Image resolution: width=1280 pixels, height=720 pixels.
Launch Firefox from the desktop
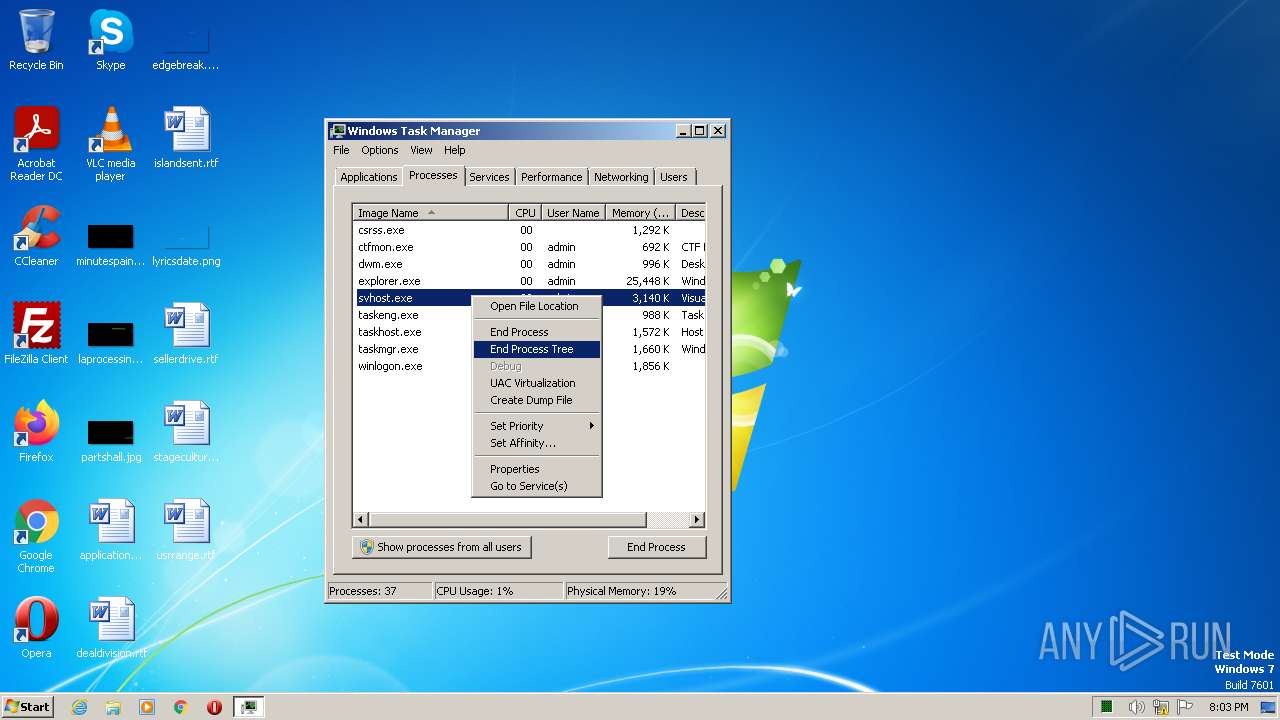(36, 432)
